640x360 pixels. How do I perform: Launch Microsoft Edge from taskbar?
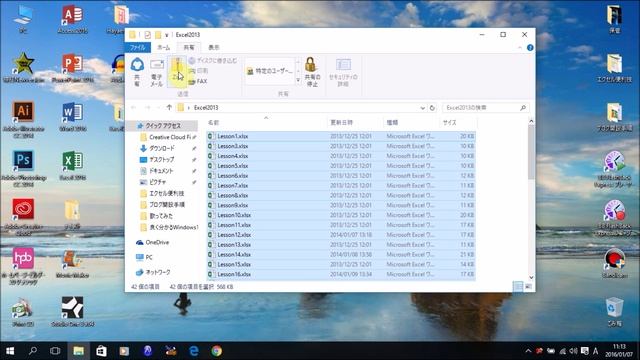(x=194, y=351)
